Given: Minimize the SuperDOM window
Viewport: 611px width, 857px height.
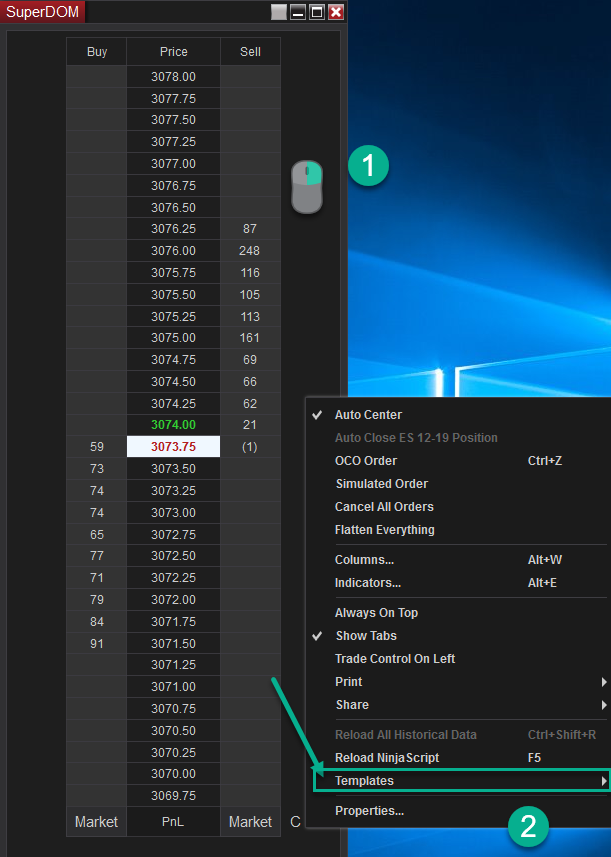Looking at the screenshot, I should pyautogui.click(x=298, y=12).
